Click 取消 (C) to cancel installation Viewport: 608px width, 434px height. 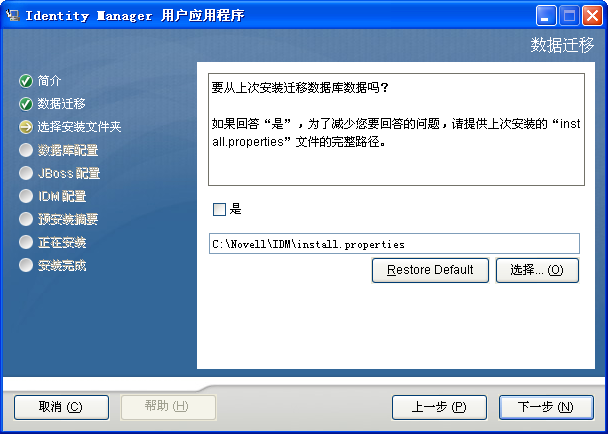tap(61, 407)
